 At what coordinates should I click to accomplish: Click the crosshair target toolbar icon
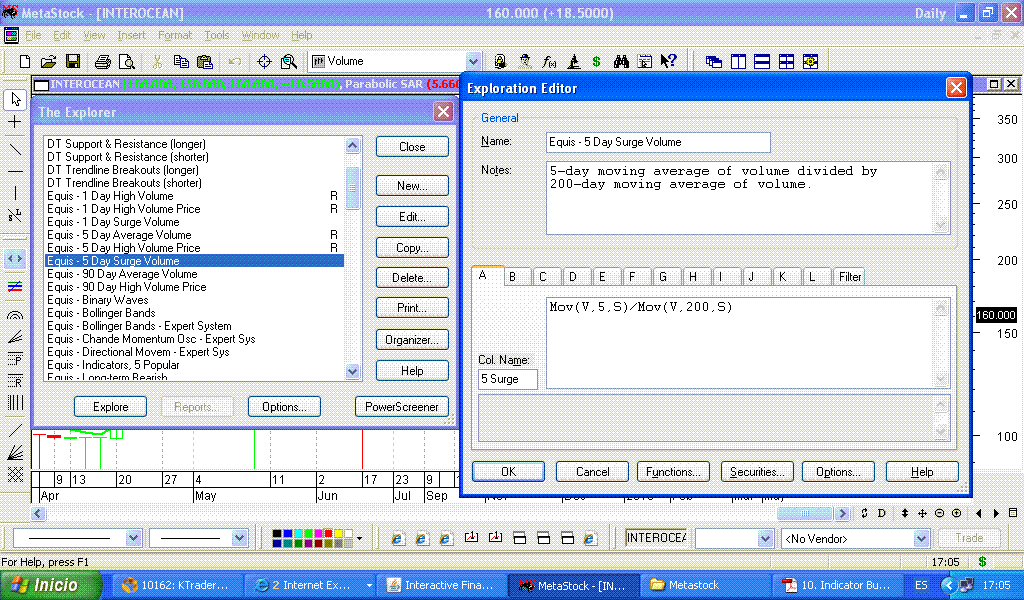(x=264, y=61)
